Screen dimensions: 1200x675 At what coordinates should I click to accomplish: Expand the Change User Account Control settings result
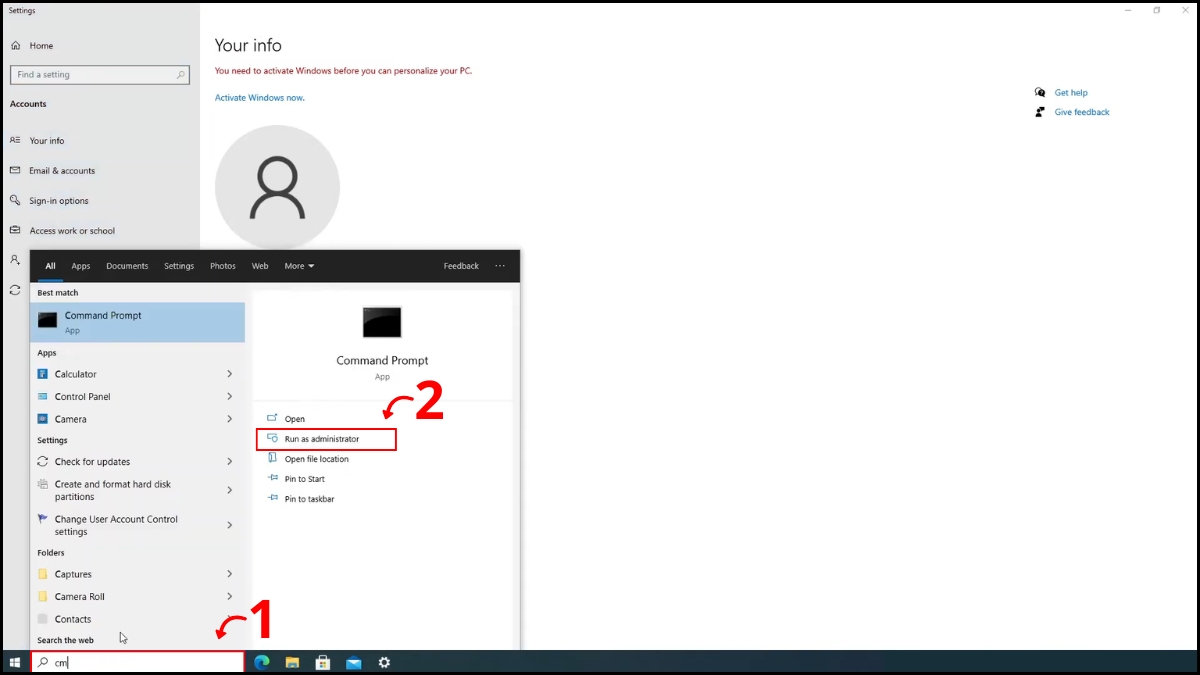(x=230, y=524)
